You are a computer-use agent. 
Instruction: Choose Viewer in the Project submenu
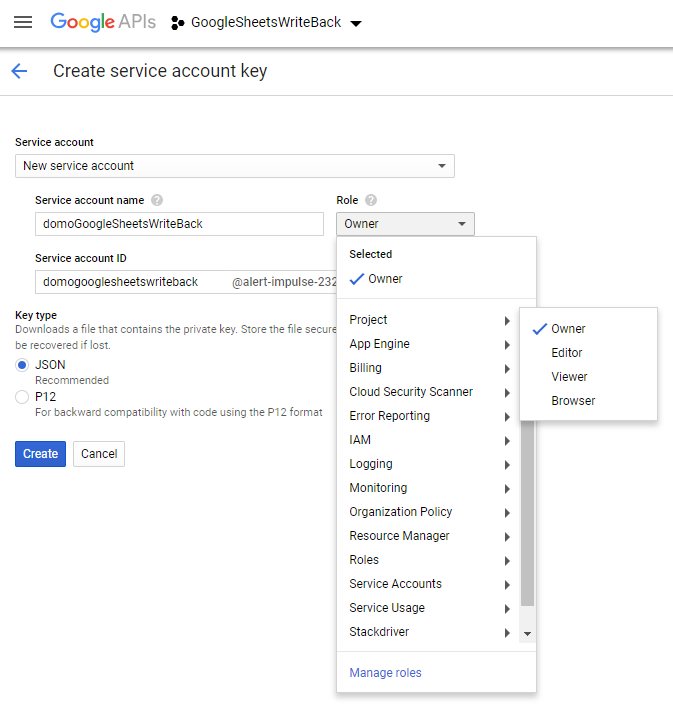click(x=589, y=376)
